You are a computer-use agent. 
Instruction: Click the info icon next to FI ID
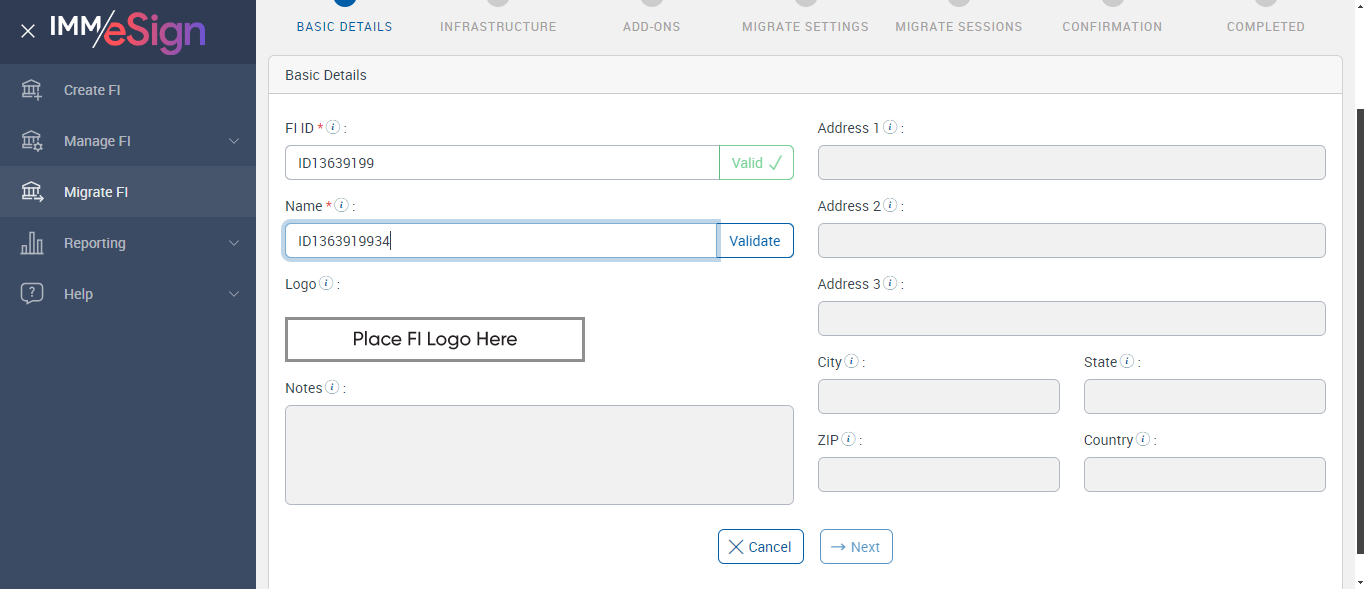334,128
